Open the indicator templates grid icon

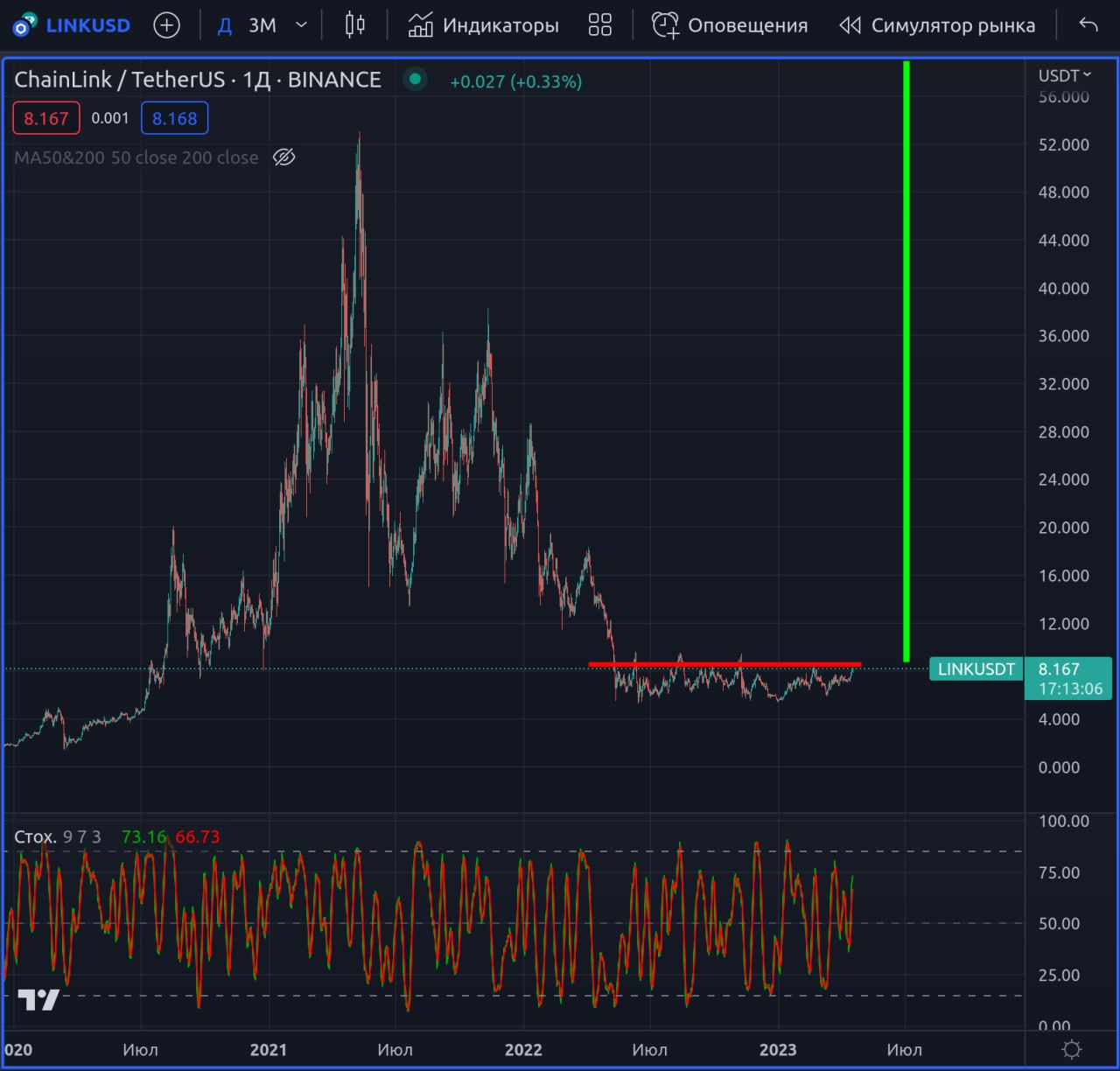click(x=600, y=25)
